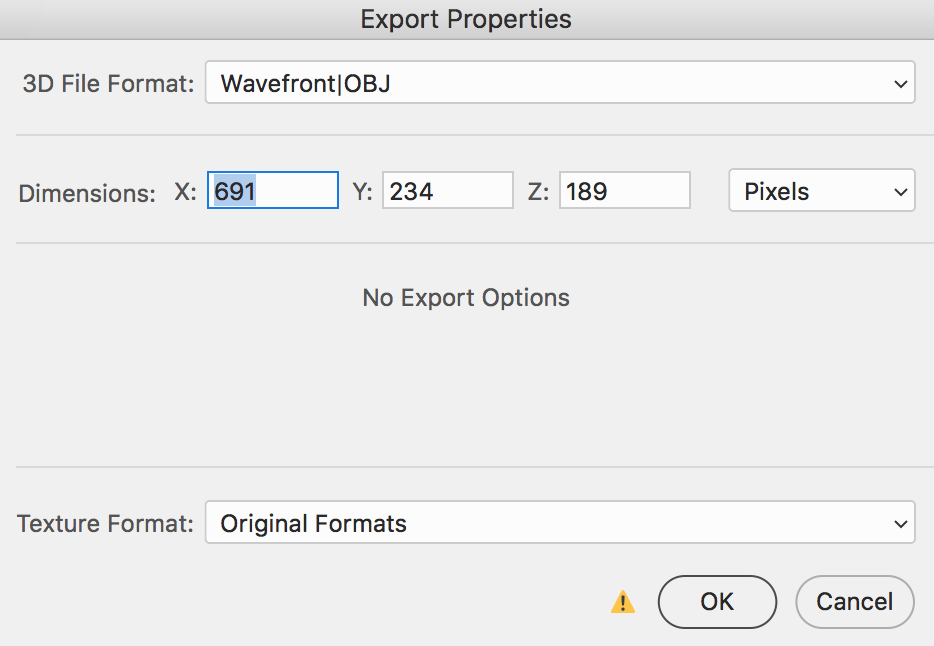Open the Pixels units dropdown
Viewport: 934px width, 646px height.
[821, 191]
